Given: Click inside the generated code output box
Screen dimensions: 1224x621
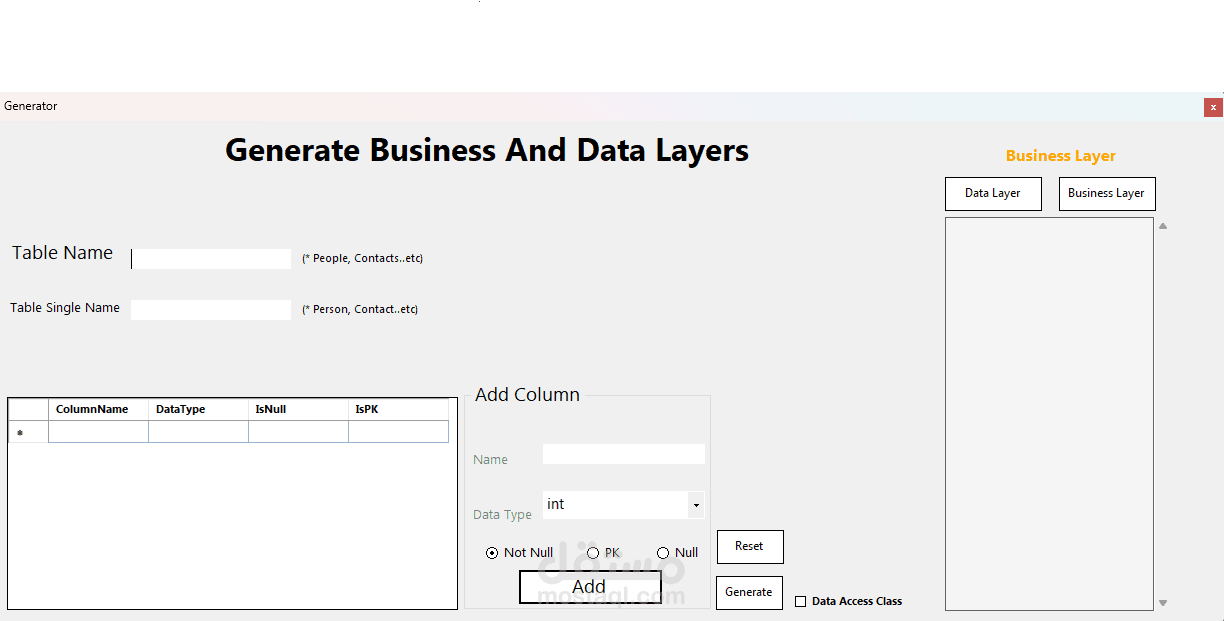Looking at the screenshot, I should point(1049,414).
